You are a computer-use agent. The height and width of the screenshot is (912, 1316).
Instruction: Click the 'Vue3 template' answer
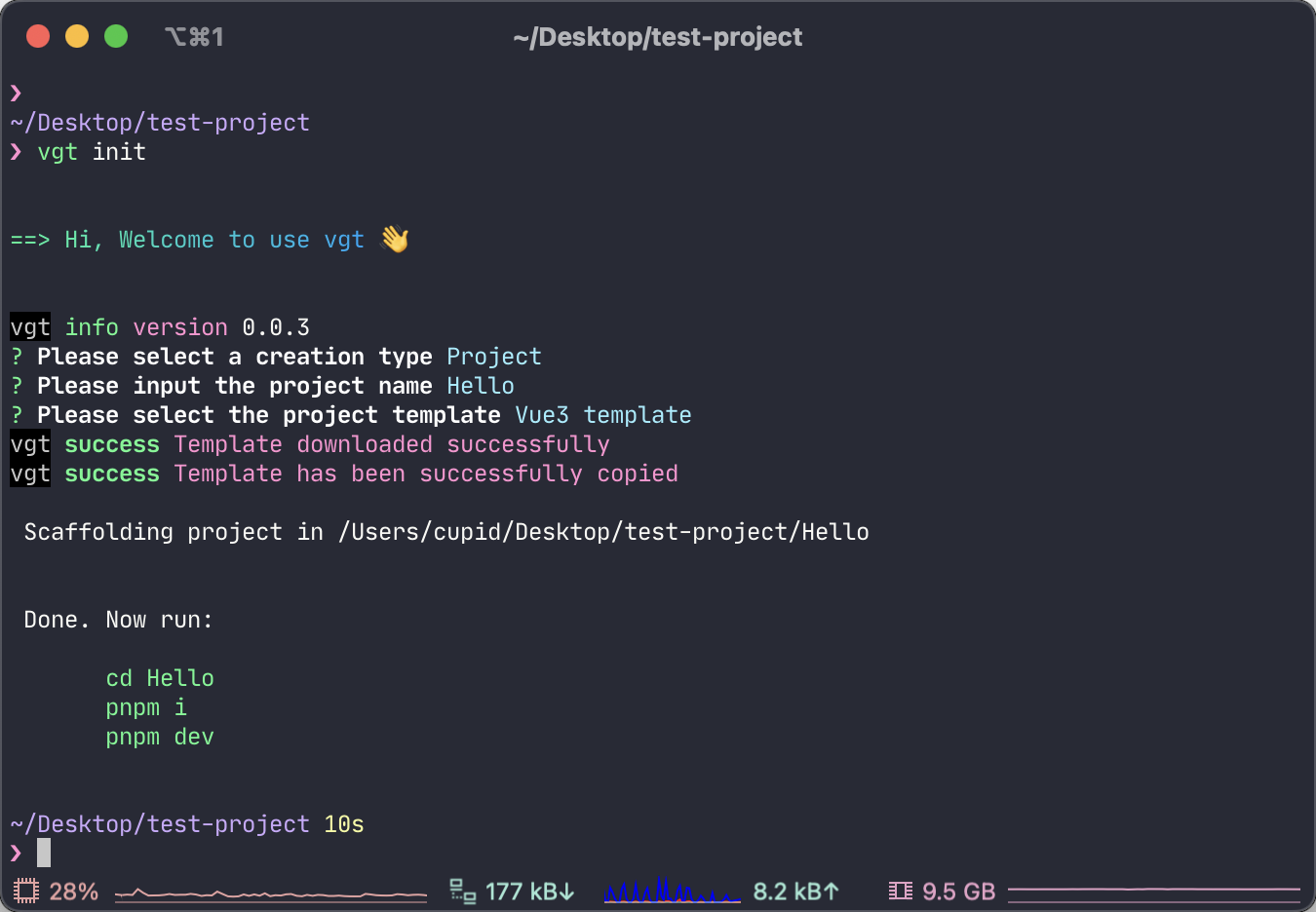603,415
